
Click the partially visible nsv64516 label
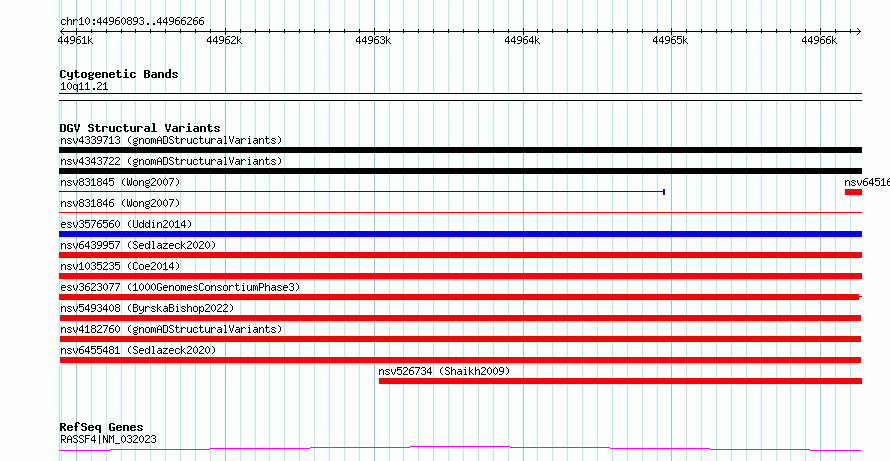coord(867,182)
